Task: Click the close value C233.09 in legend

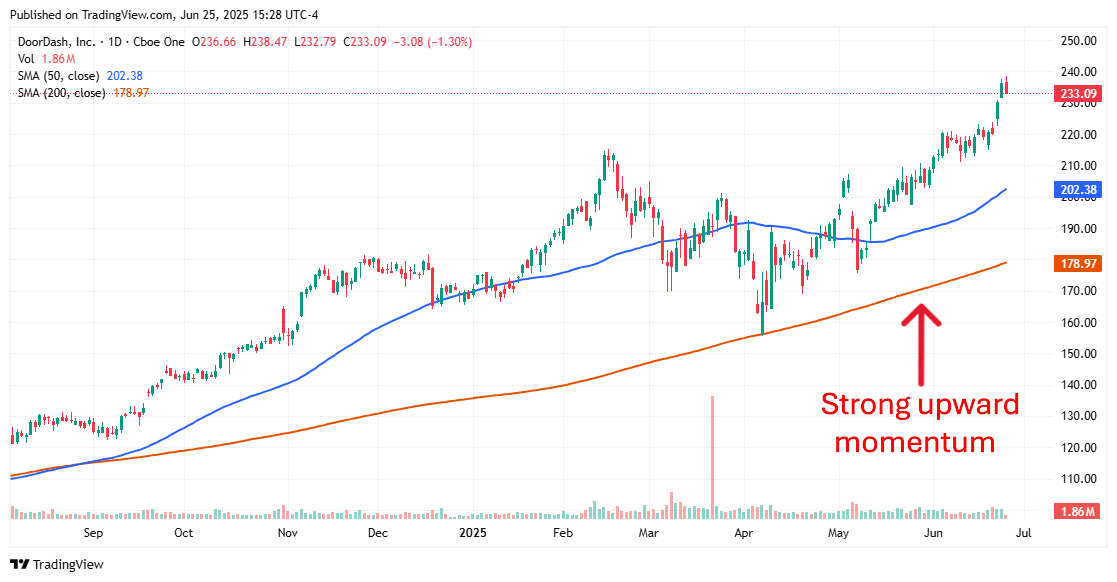Action: click(365, 42)
